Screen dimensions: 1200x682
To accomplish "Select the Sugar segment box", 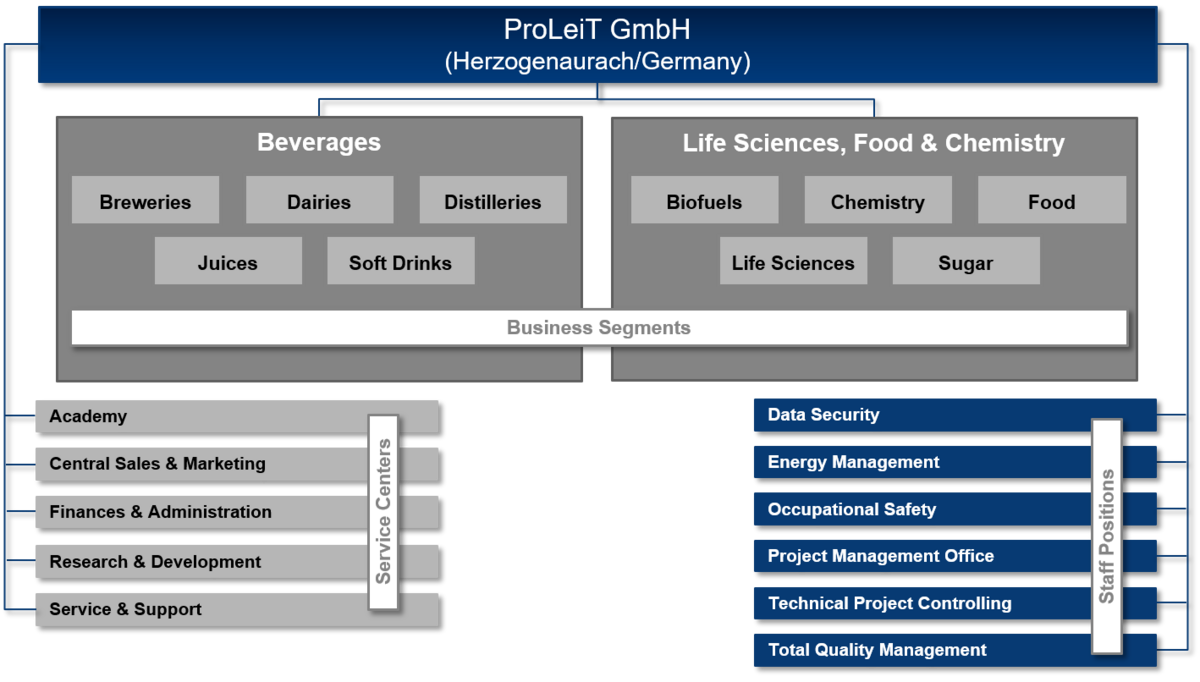I will point(965,261).
